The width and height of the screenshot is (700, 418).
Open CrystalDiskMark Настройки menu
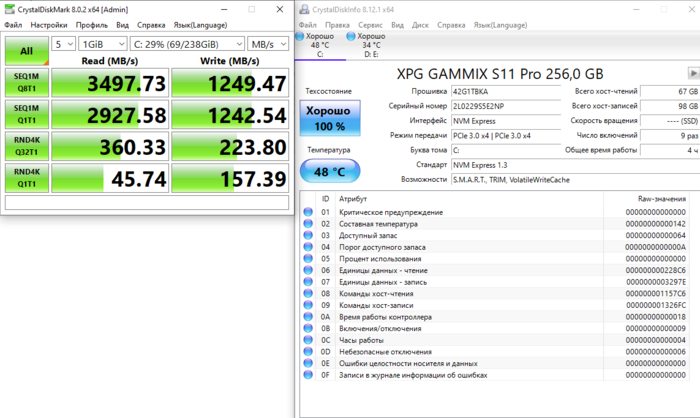pyautogui.click(x=49, y=25)
